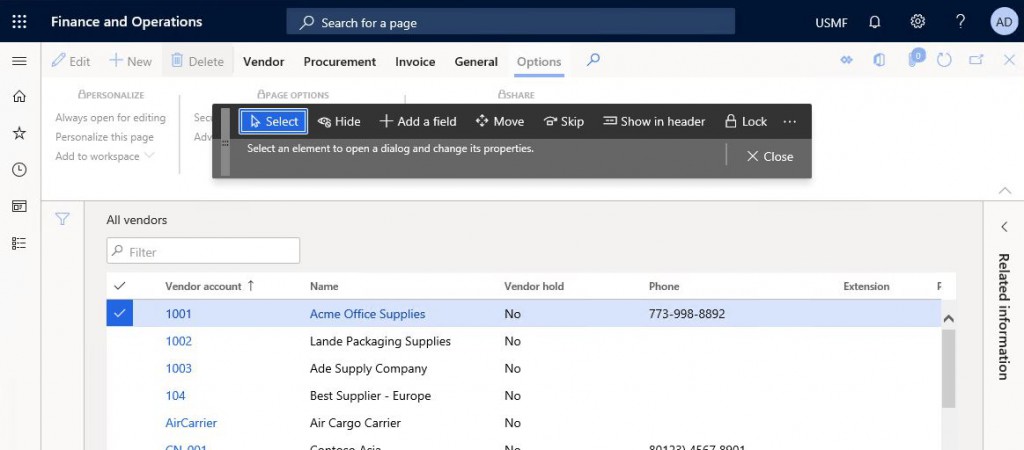Open AirCarrier vendor account link
This screenshot has width=1024, height=450.
[191, 423]
